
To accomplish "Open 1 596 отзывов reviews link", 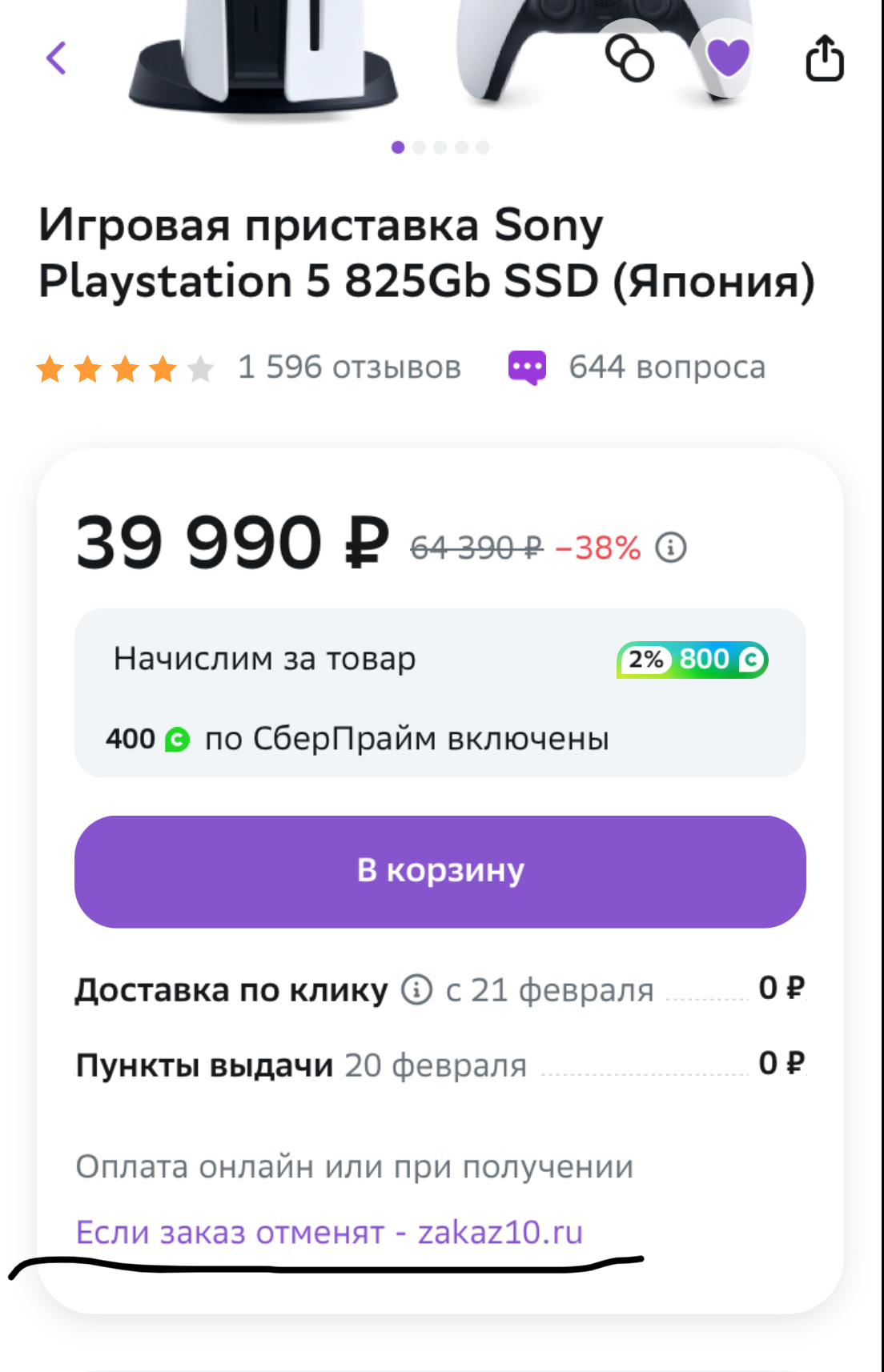I will tap(349, 367).
